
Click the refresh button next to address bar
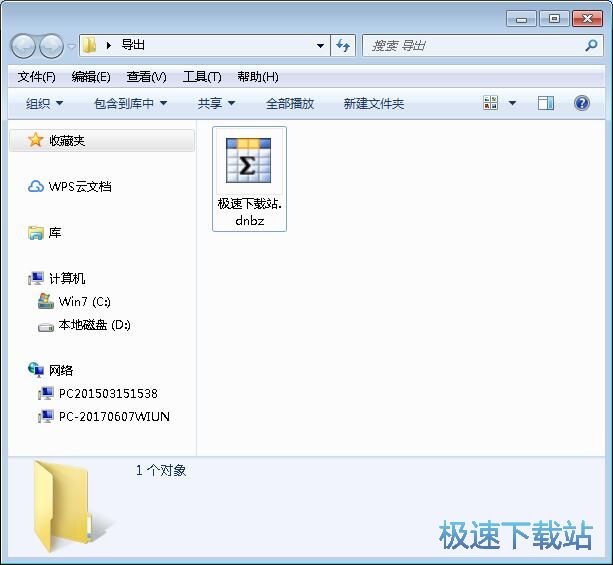click(x=343, y=46)
